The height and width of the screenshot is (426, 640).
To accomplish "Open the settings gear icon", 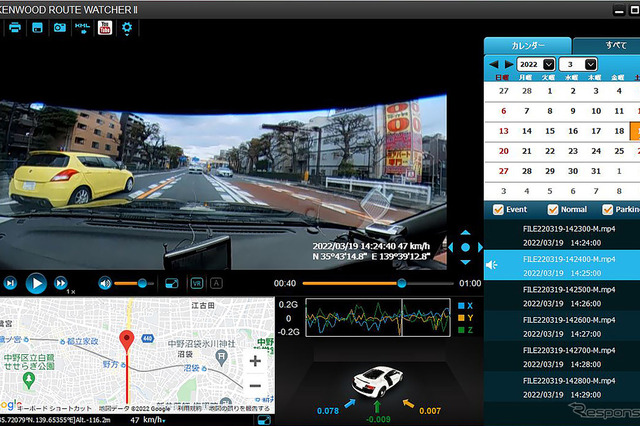I will pos(127,28).
